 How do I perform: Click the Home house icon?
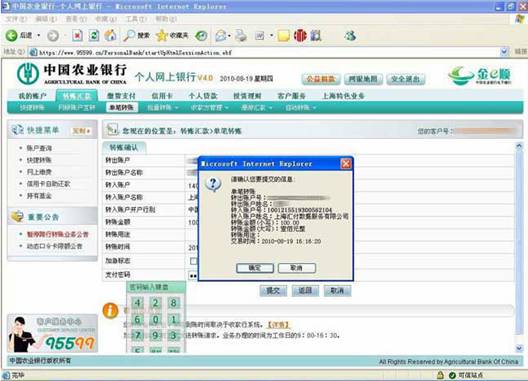(110, 35)
